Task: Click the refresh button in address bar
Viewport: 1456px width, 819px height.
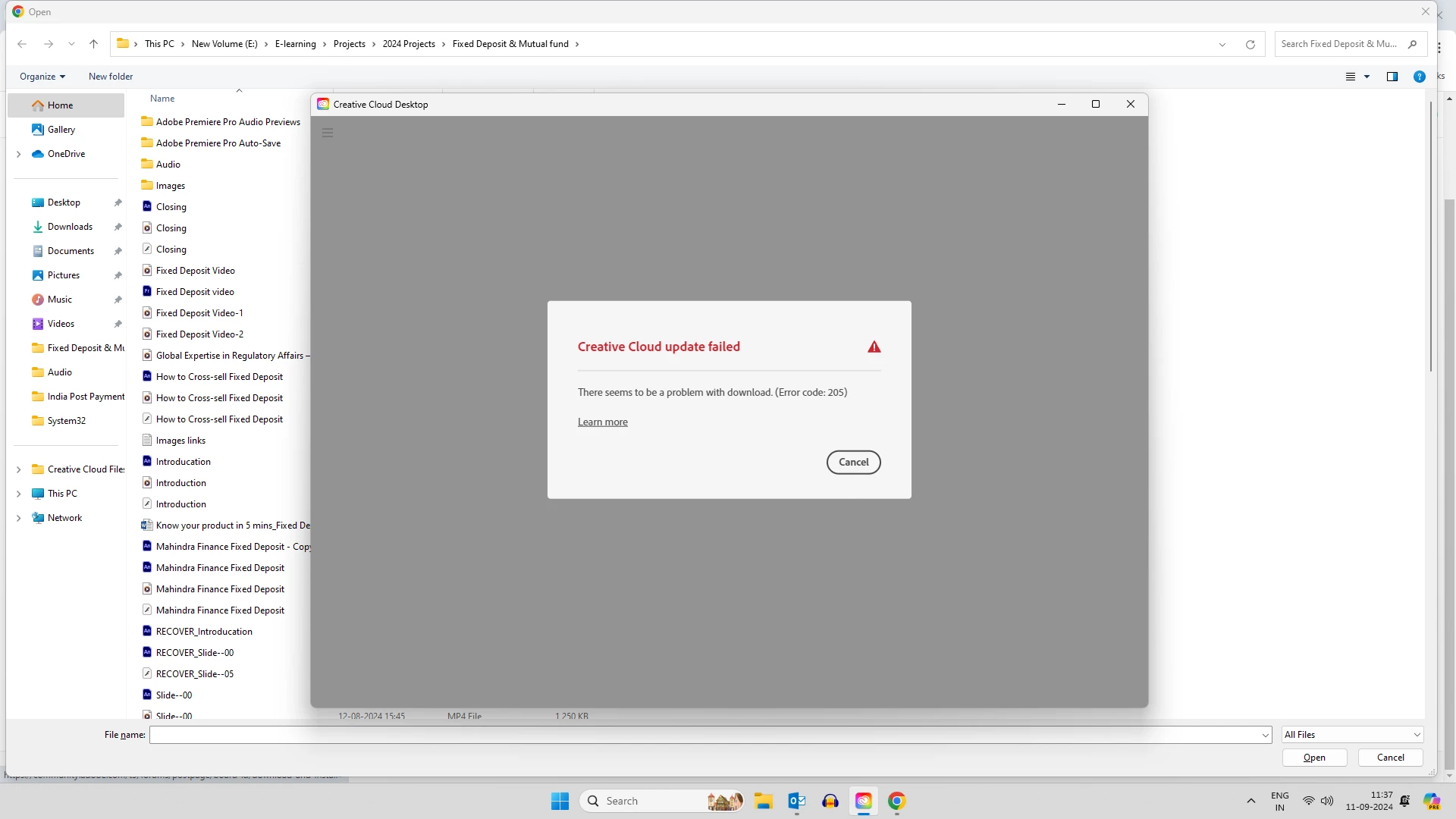Action: click(x=1250, y=44)
